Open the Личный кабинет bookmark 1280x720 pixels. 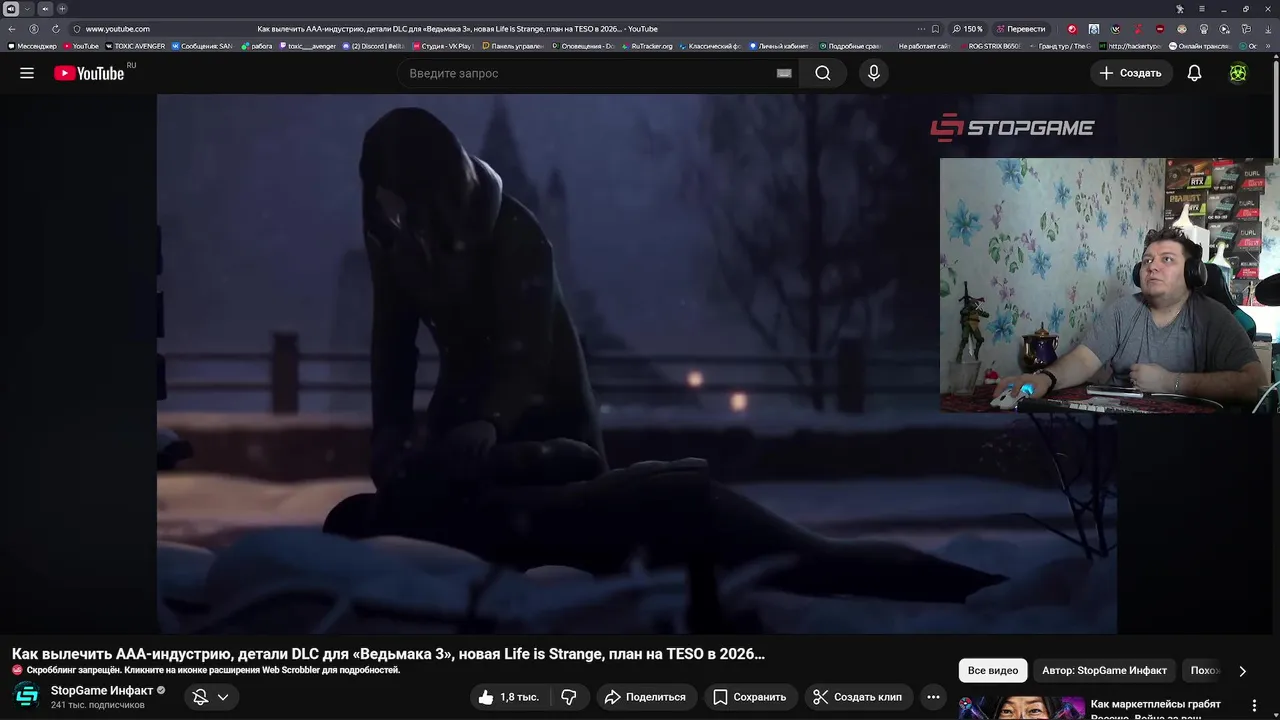(x=781, y=46)
